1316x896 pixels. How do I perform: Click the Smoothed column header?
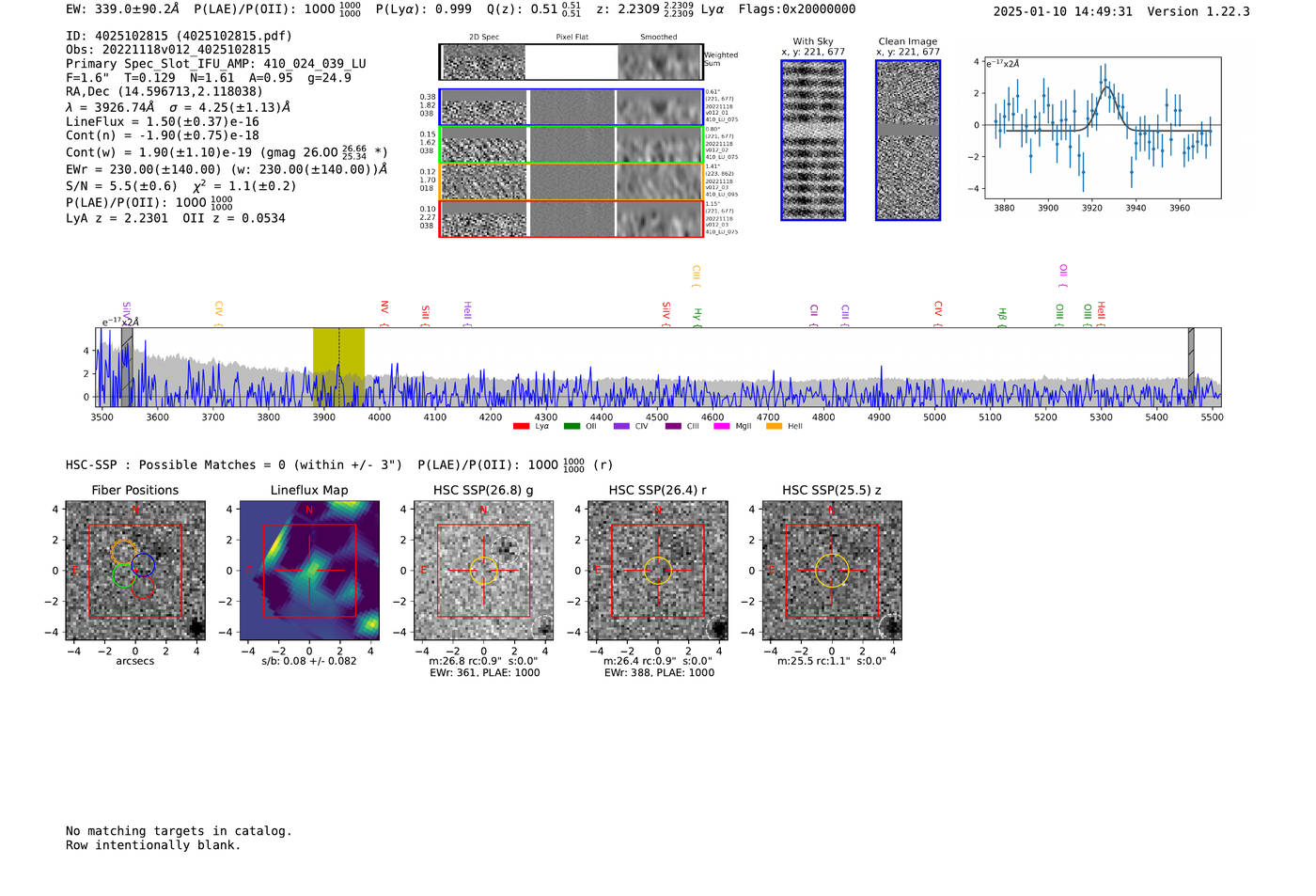(x=658, y=38)
